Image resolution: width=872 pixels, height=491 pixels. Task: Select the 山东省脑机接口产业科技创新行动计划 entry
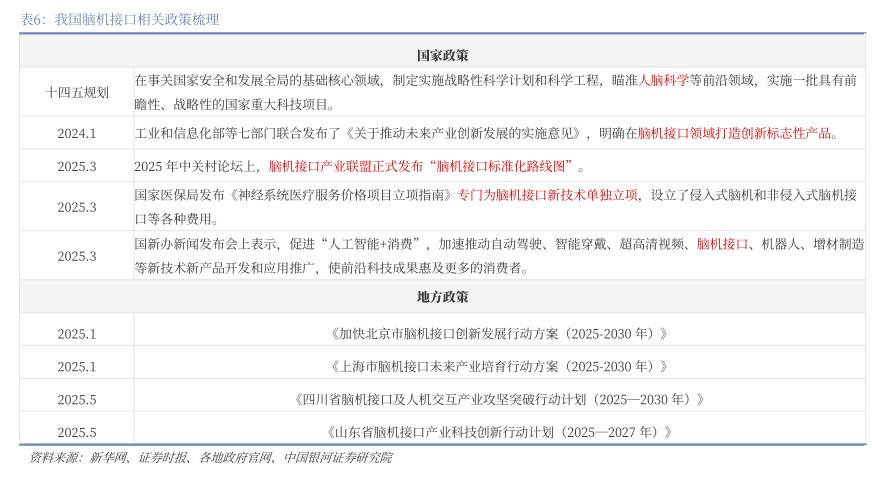pyautogui.click(x=498, y=433)
